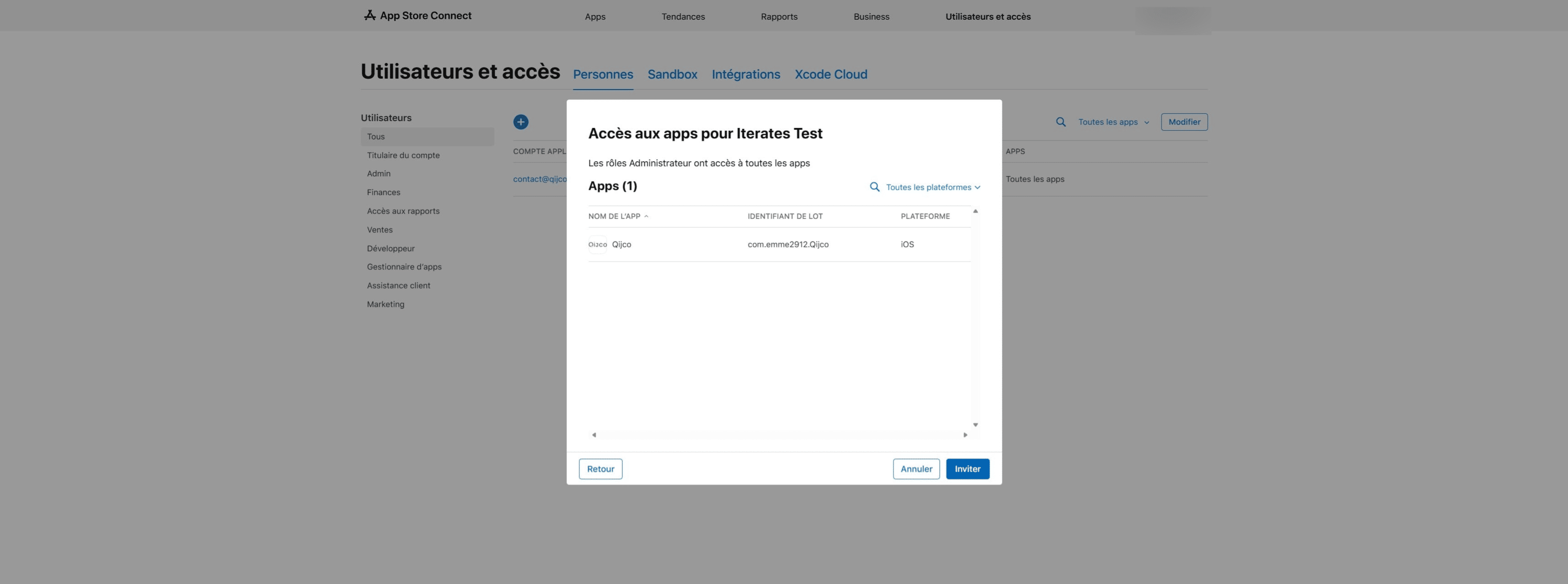Click the iOS platform cell
This screenshot has height=584, width=1568.
(907, 244)
